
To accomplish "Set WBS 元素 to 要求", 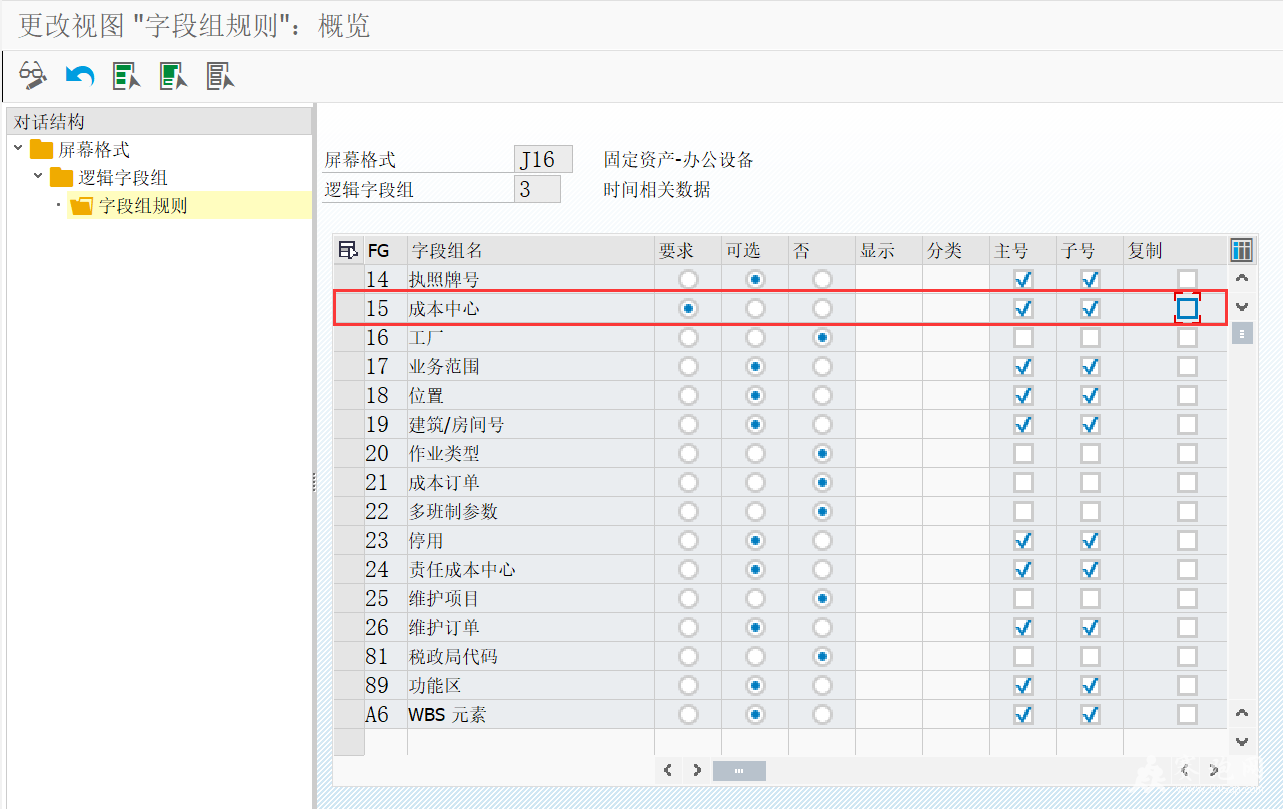I will 688,714.
